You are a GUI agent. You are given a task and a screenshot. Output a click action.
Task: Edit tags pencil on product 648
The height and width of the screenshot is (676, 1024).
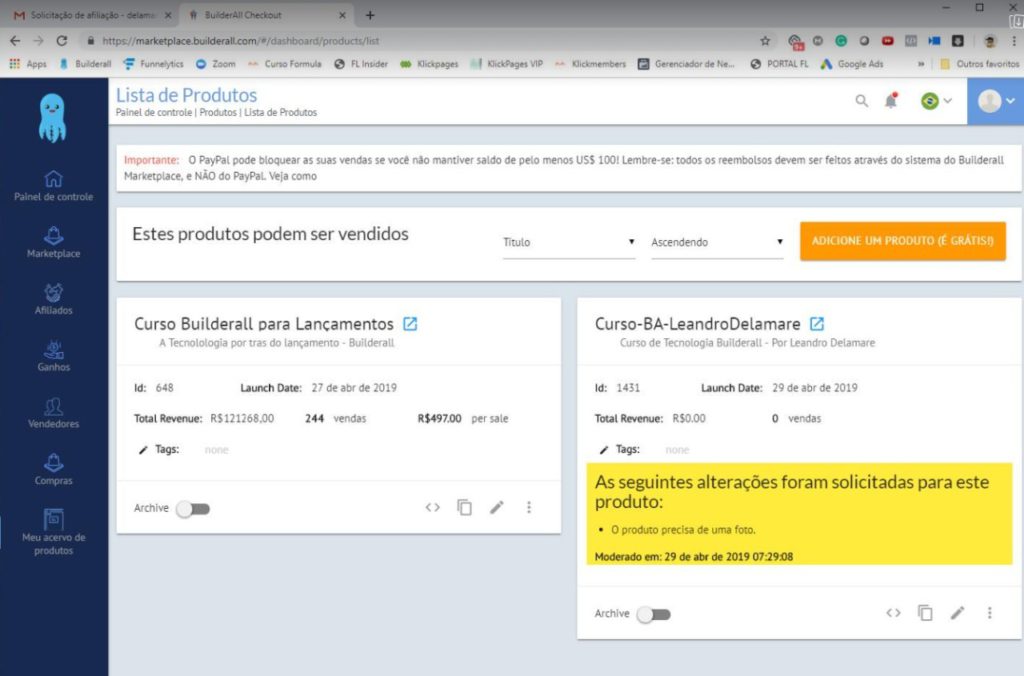pos(143,450)
